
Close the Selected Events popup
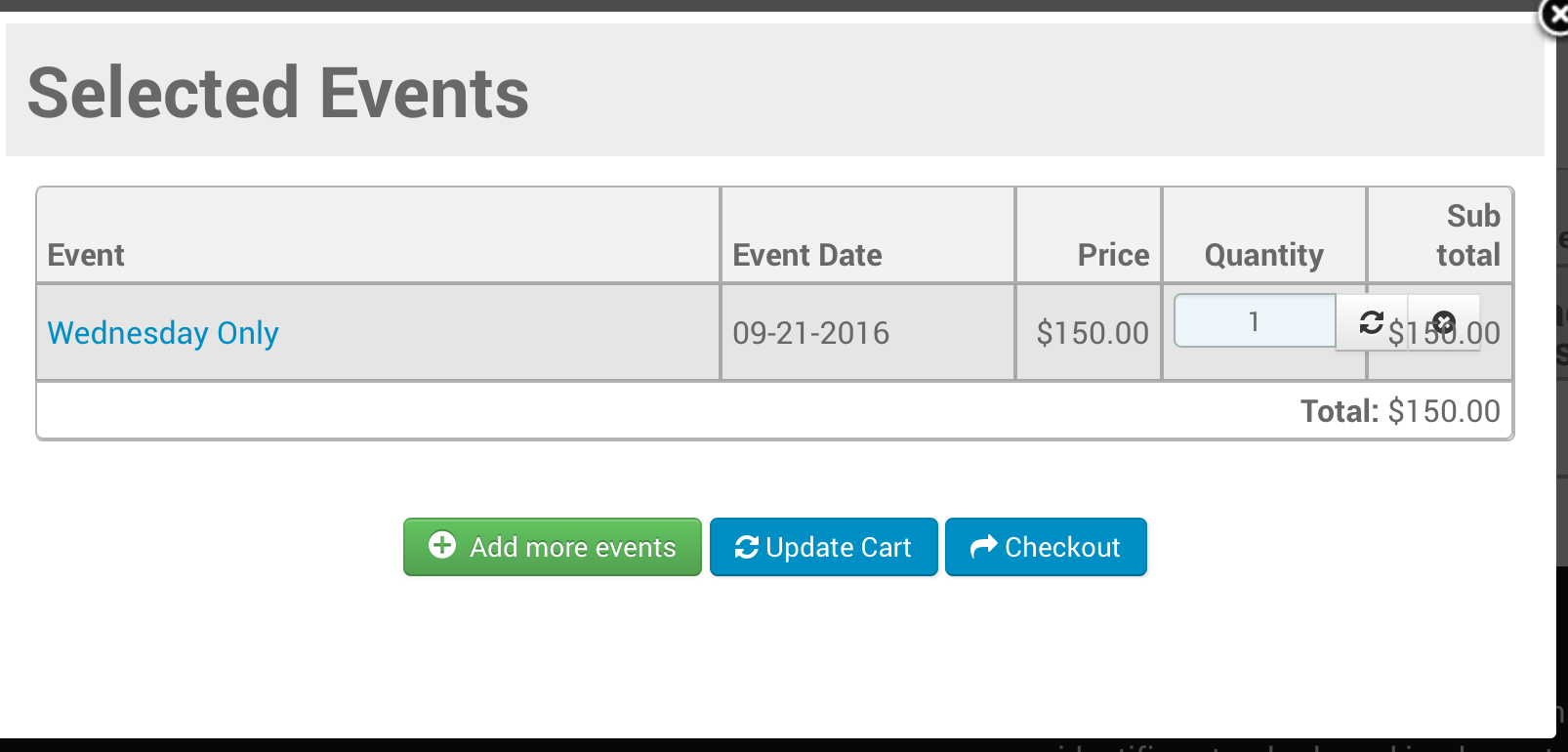(1554, 17)
